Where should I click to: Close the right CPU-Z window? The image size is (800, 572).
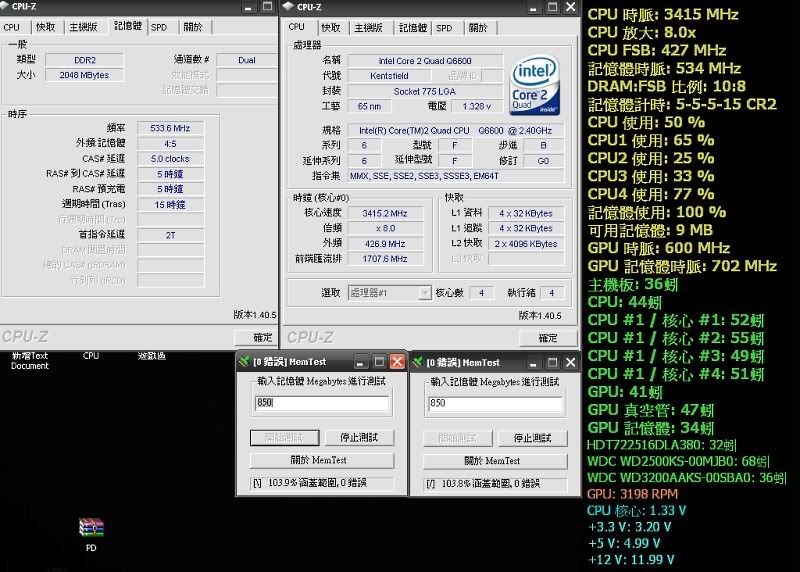click(570, 7)
